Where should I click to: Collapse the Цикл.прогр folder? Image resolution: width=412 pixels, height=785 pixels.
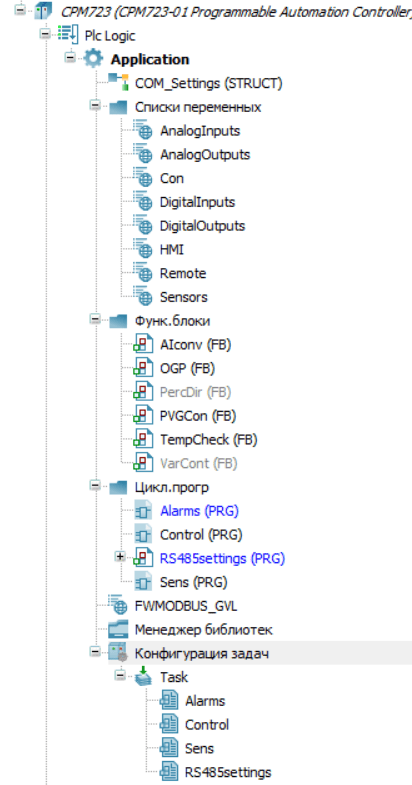click(95, 486)
